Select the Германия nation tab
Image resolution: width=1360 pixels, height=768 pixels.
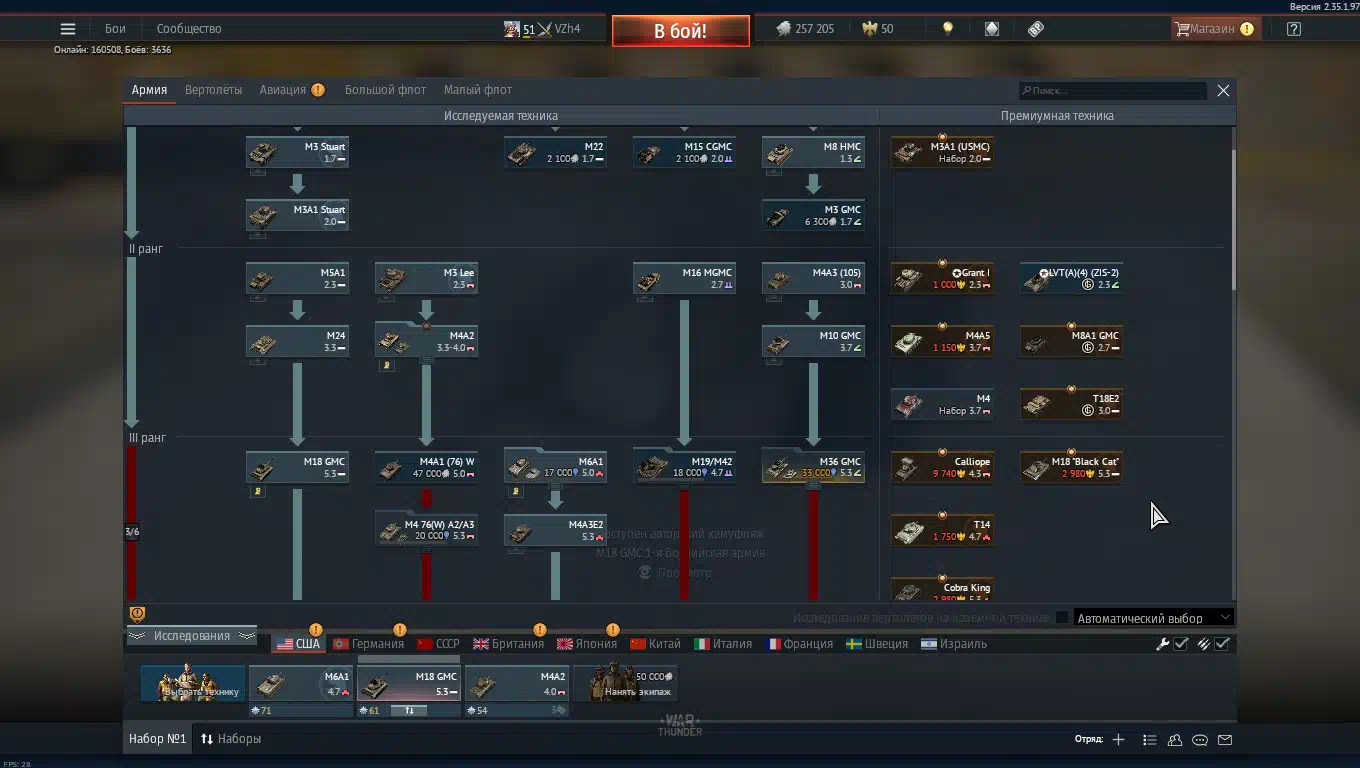click(x=369, y=644)
